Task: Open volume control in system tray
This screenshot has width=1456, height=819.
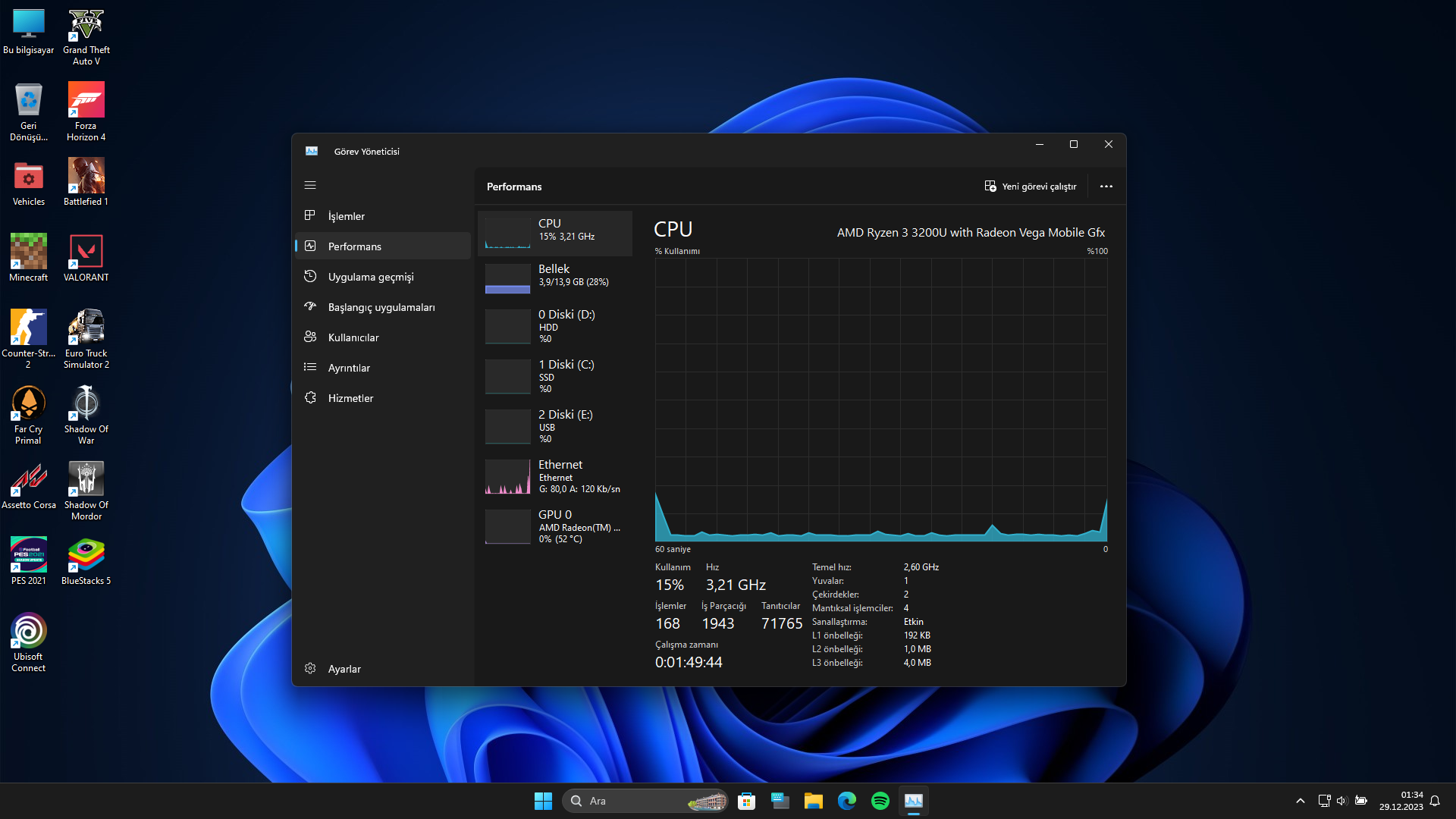Action: 1341,801
